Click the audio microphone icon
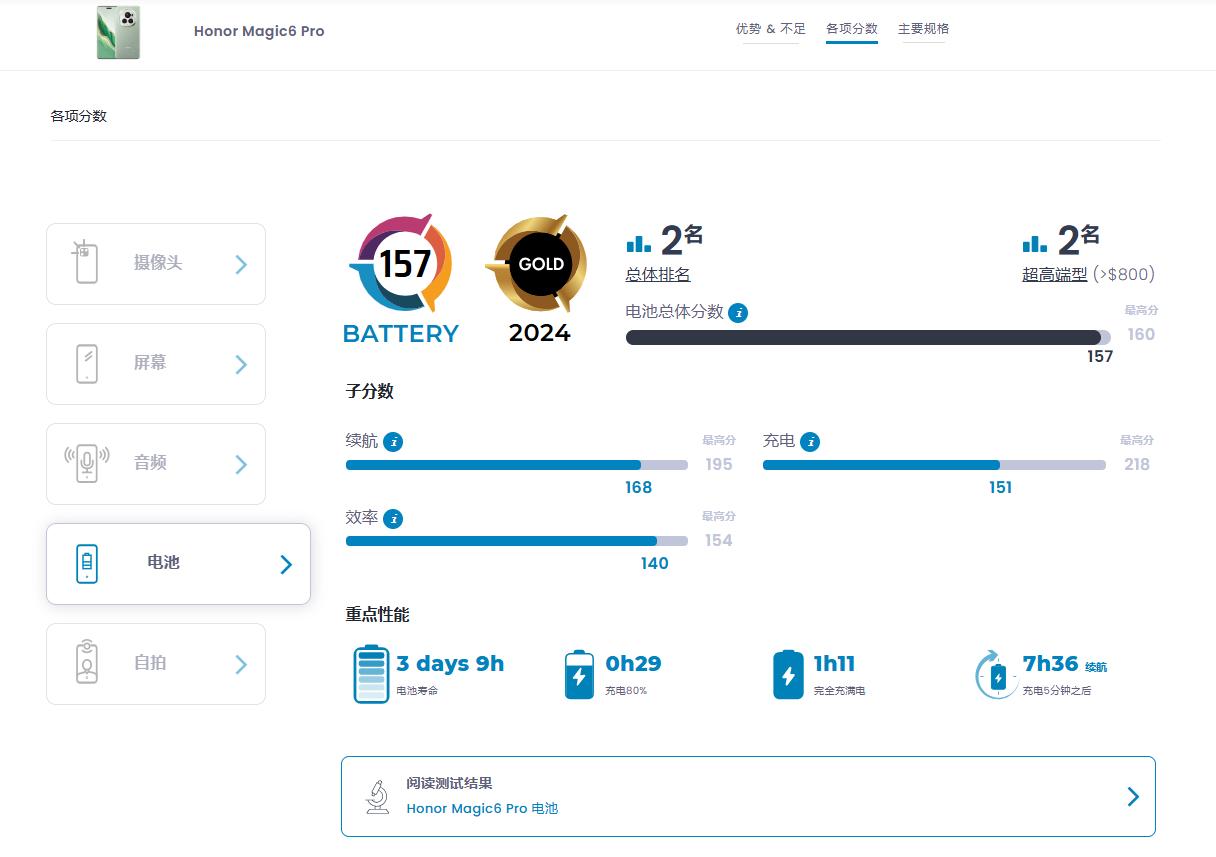1216x857 pixels. [x=87, y=463]
